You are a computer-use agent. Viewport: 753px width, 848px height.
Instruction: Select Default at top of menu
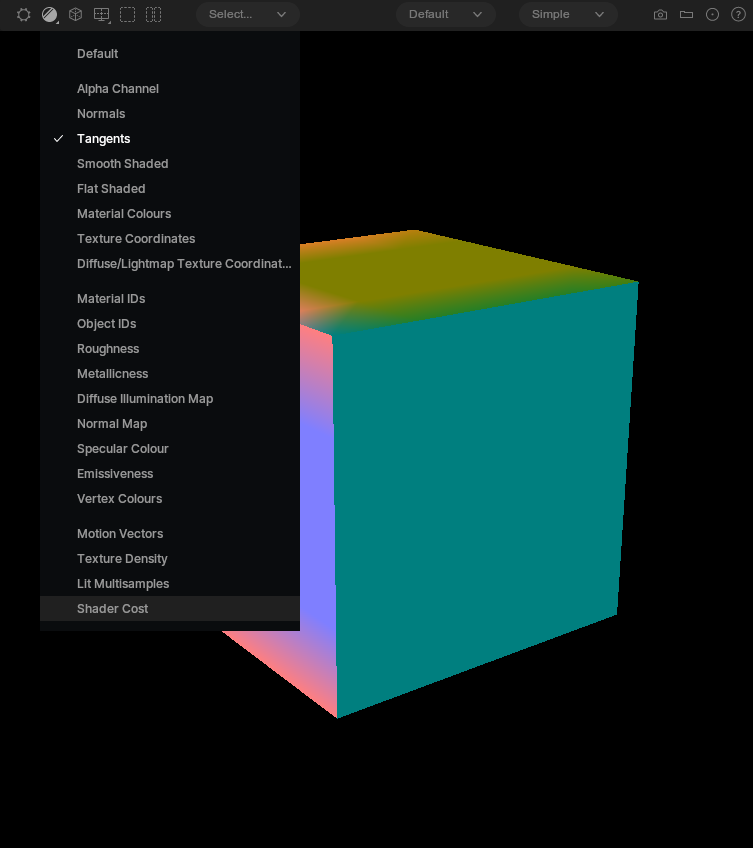coord(97,54)
